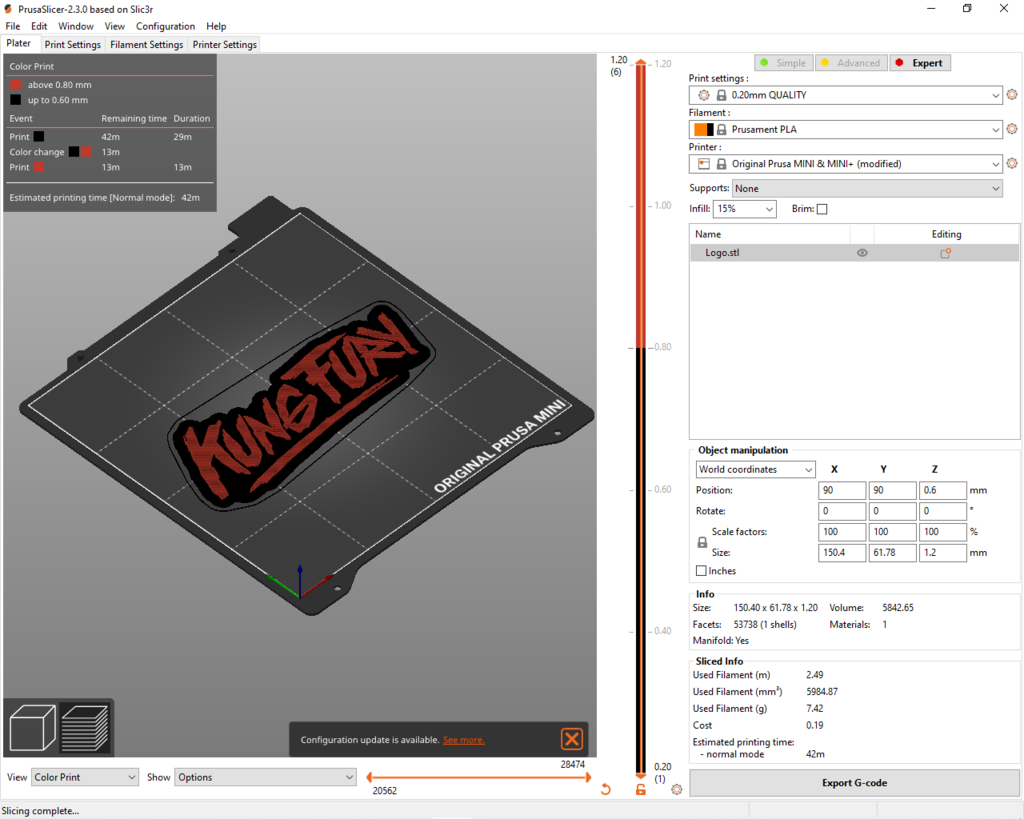Click the See more link

[463, 740]
